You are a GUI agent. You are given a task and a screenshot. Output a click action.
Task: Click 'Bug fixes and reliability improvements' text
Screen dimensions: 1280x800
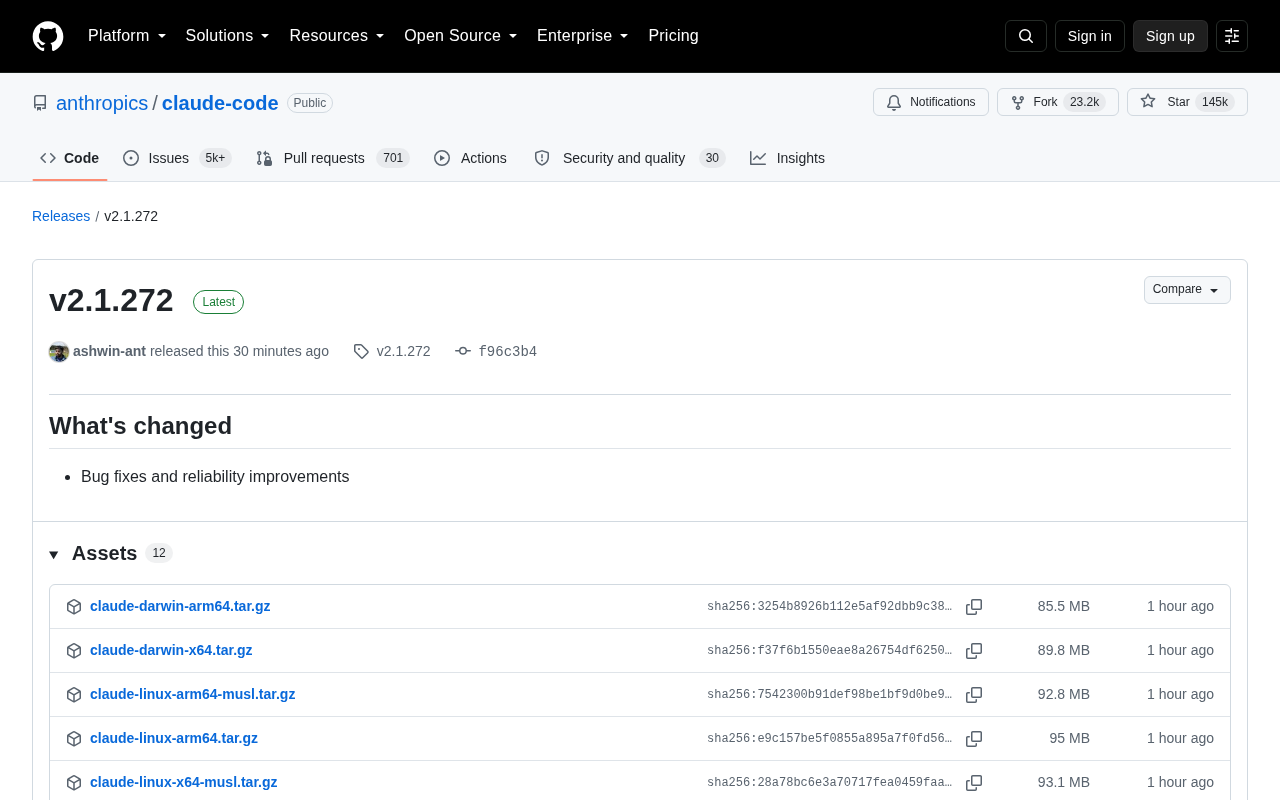[215, 477]
